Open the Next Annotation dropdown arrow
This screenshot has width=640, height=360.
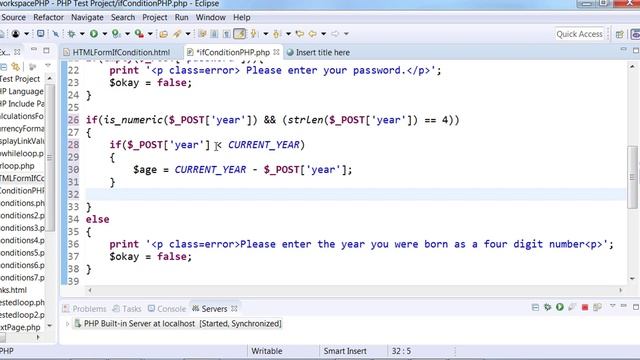[x=265, y=34]
